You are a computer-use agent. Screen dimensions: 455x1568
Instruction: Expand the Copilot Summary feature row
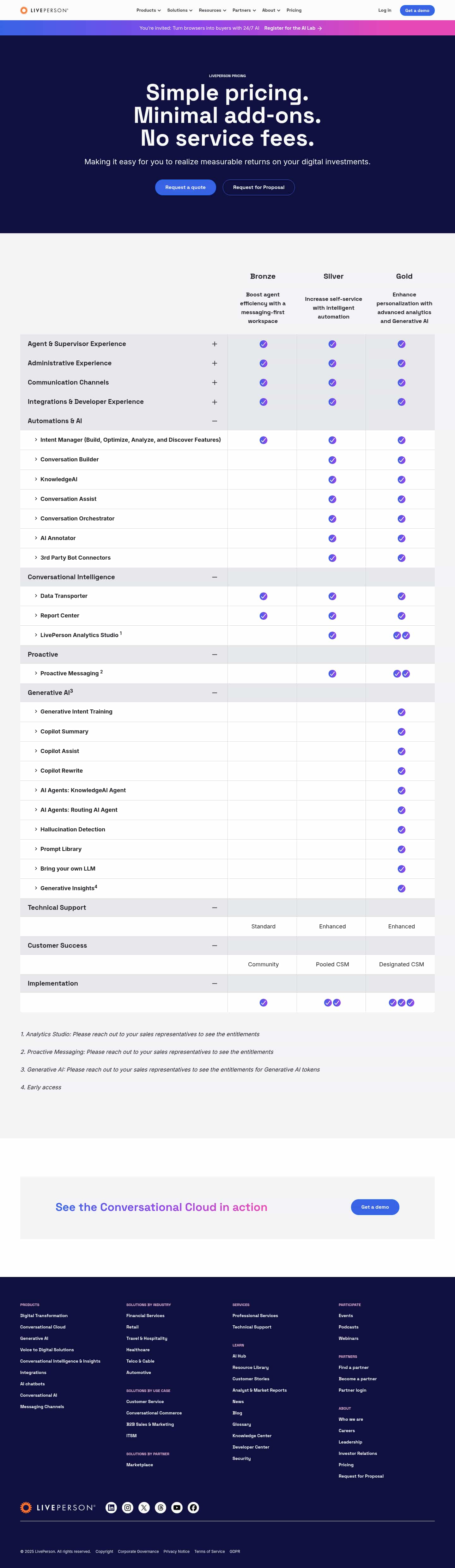click(36, 731)
